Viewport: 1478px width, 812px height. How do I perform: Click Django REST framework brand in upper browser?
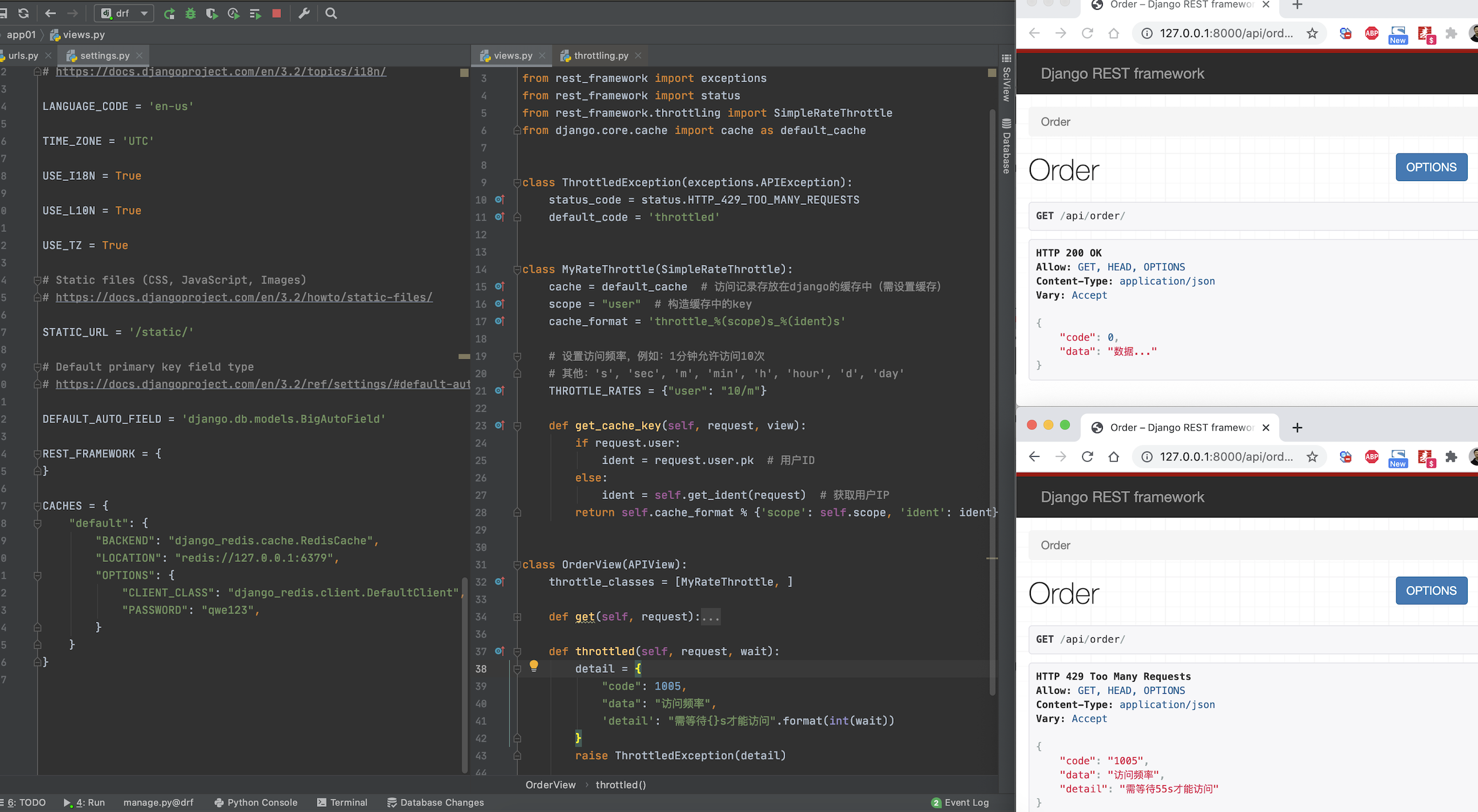point(1122,74)
